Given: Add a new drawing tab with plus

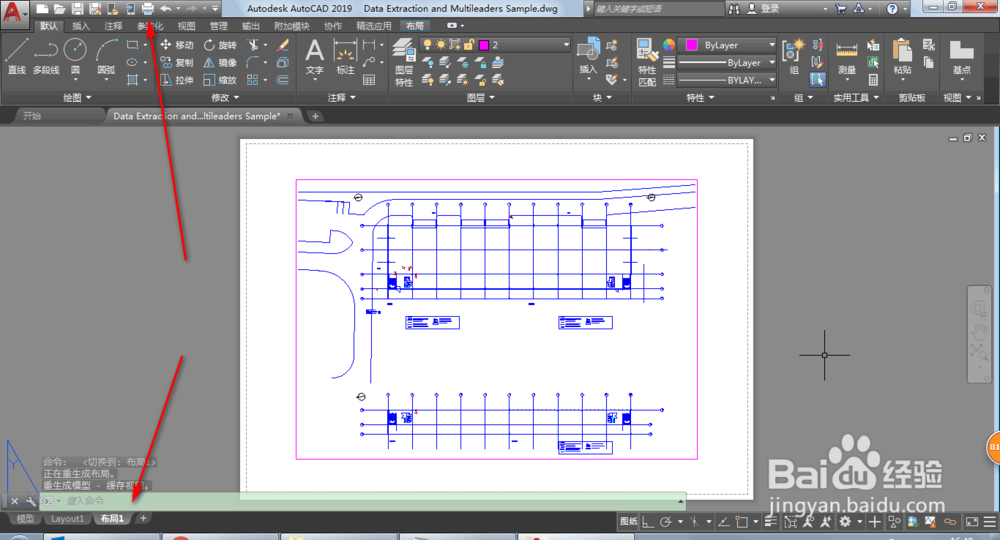Looking at the screenshot, I should [315, 115].
